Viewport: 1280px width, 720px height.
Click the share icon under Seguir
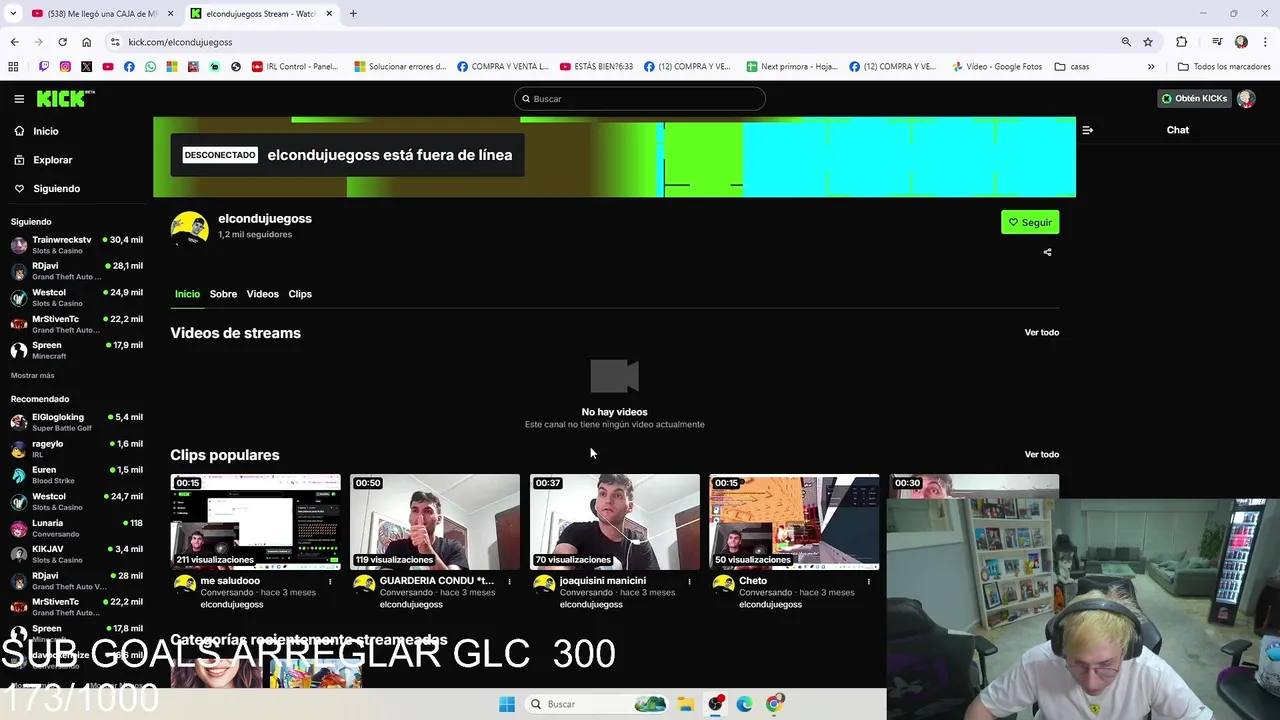(1047, 252)
